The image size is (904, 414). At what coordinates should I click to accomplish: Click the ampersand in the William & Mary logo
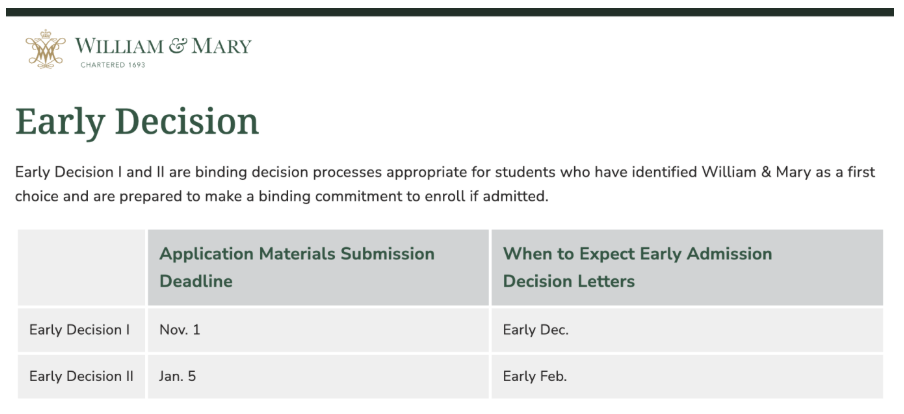tap(178, 46)
